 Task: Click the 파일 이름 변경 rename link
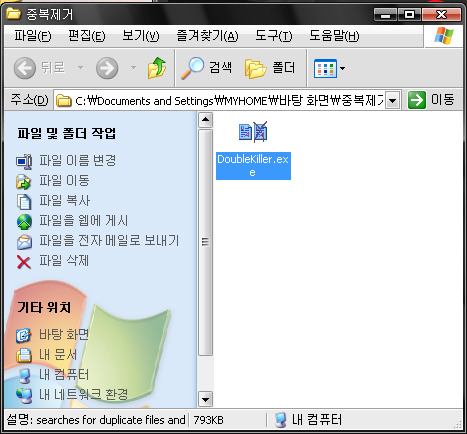point(78,160)
